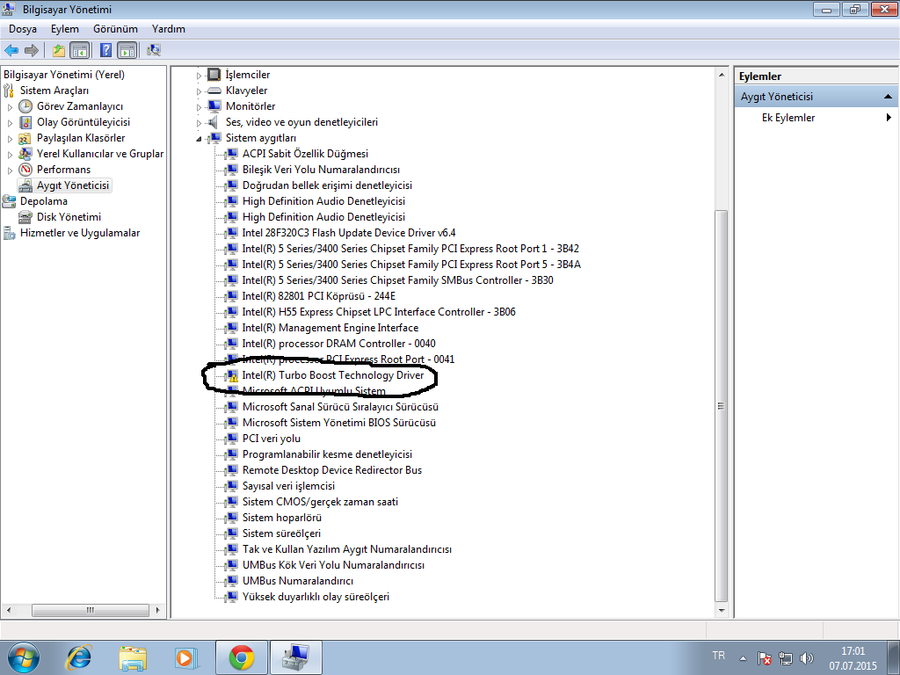Expand Yerel Kullanıcılar ve Gruplar node

(x=10, y=154)
